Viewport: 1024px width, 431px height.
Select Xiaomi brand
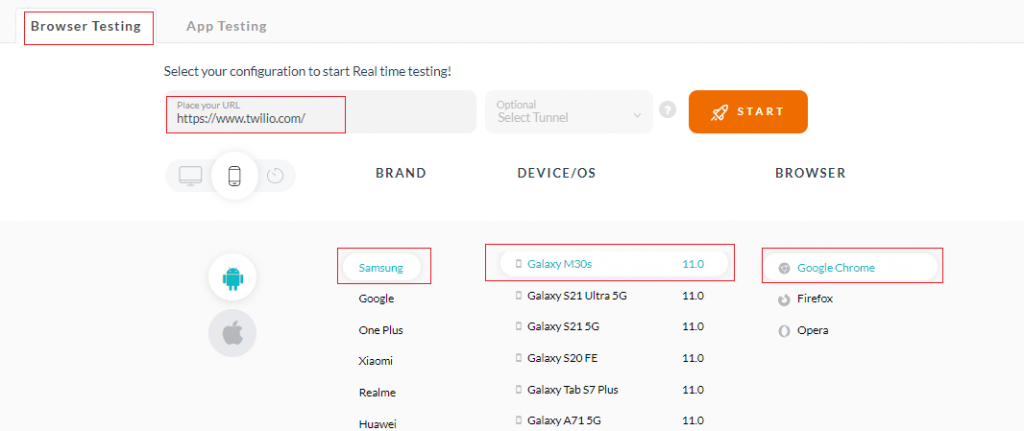click(x=376, y=361)
